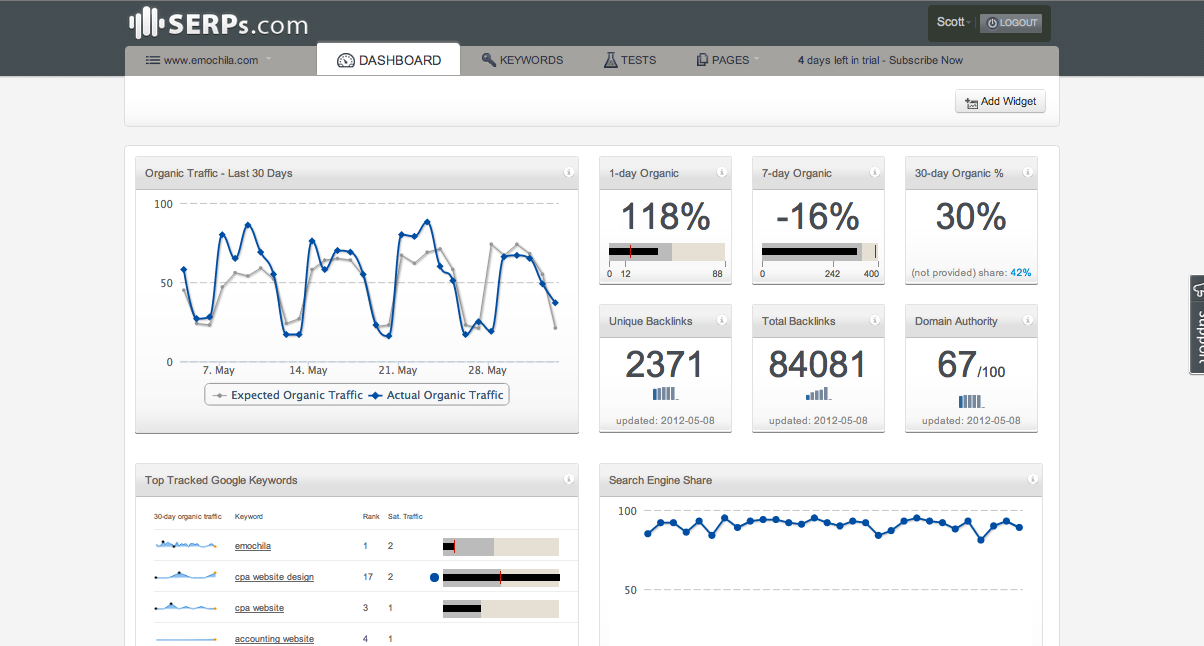Toggle the Actual Organic Traffic legend series

coord(436,395)
